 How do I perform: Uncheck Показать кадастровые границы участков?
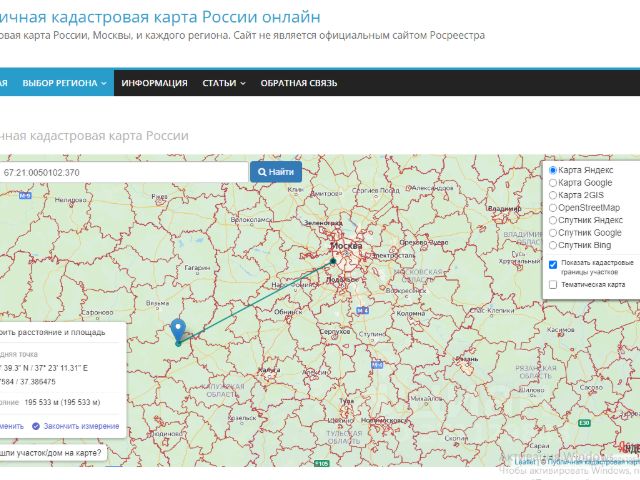click(553, 265)
